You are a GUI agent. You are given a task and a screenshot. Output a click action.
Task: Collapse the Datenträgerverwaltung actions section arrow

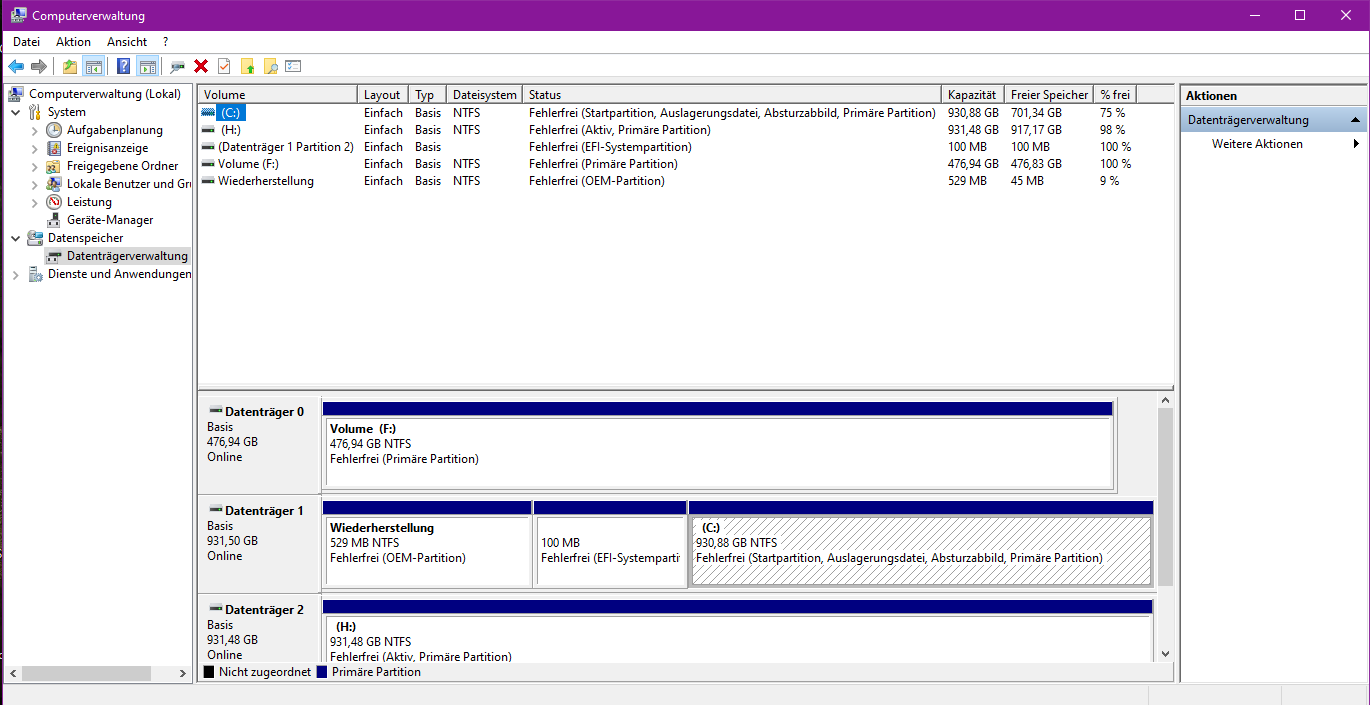(x=1355, y=120)
